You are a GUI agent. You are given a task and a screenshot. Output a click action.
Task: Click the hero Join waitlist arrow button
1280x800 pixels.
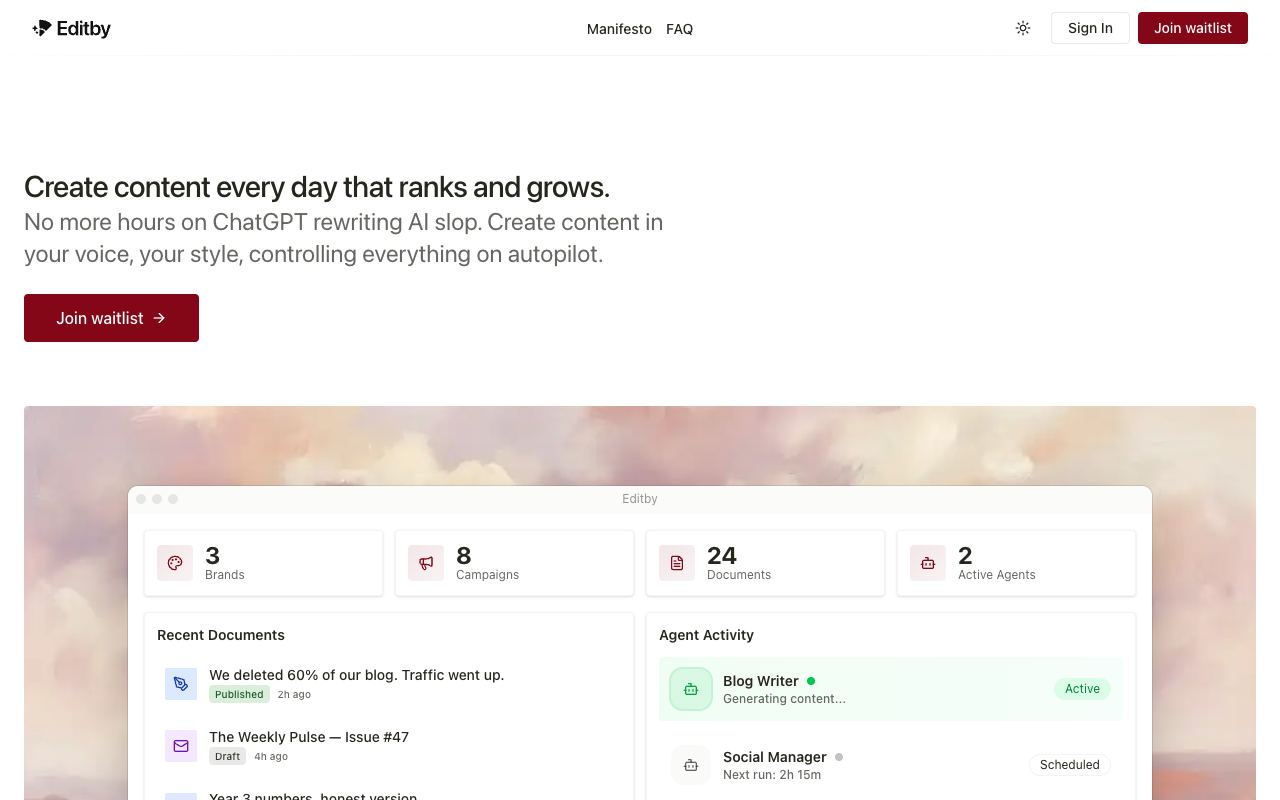pos(111,318)
